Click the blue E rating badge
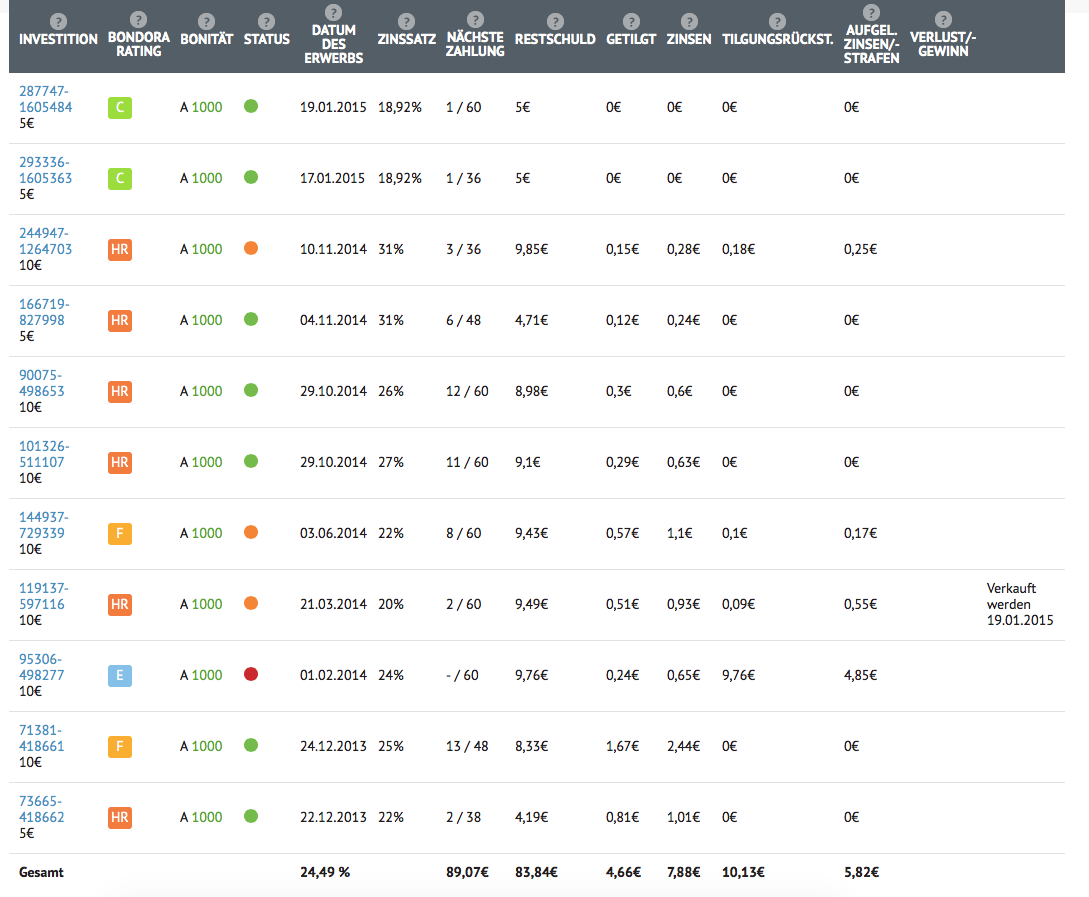Screen dimensions: 1089x897 (119, 676)
